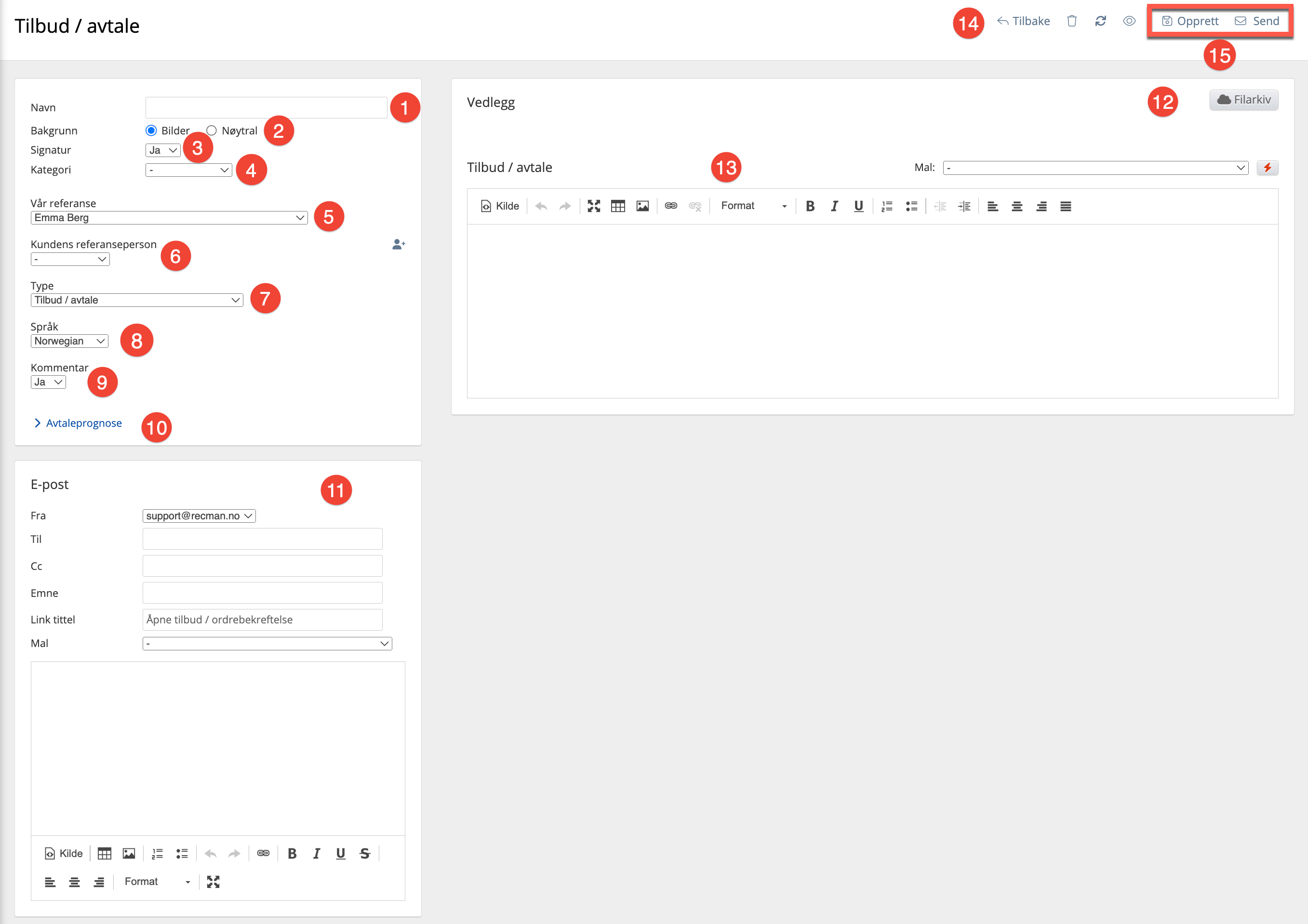1308x924 pixels.
Task: Click the add contact person icon
Action: pos(398,244)
